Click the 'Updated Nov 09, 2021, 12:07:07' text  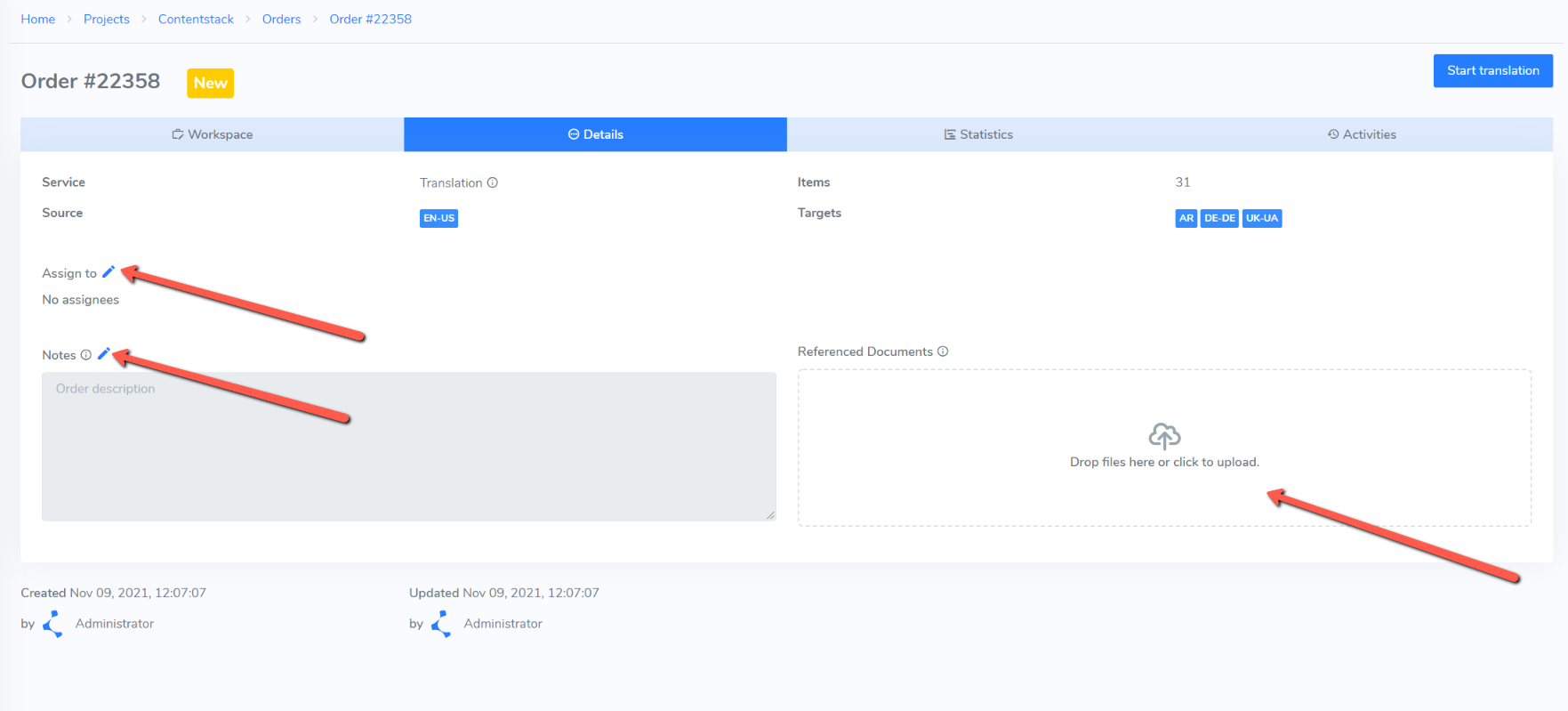tap(504, 593)
